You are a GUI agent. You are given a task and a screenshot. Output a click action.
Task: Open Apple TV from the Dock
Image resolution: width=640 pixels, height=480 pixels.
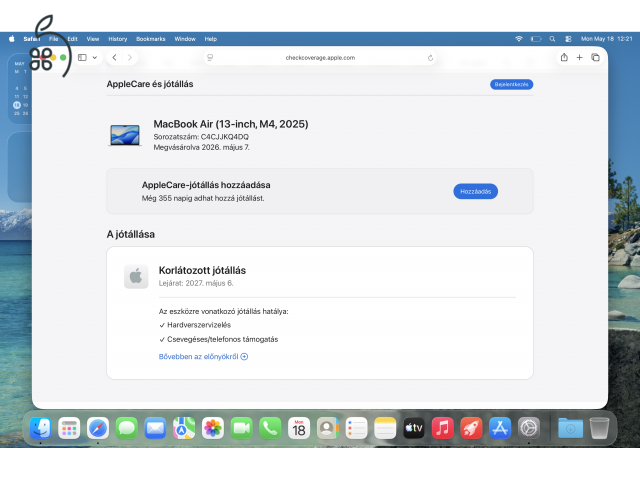pos(414,428)
